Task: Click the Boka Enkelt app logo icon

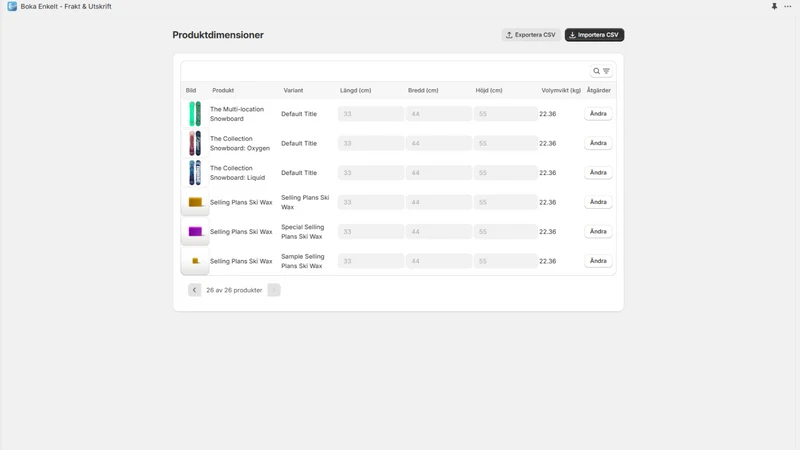Action: (12, 6)
